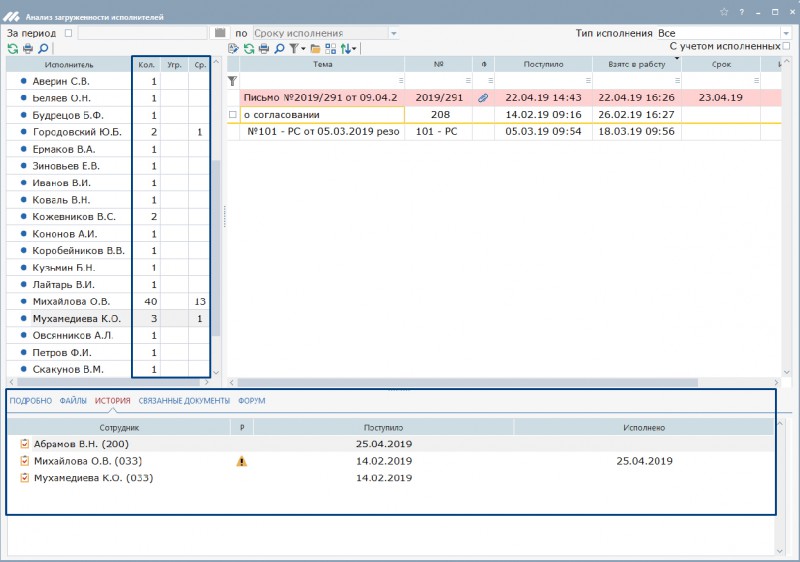
Task: Enable the За период checkbox
Action: [x=68, y=33]
